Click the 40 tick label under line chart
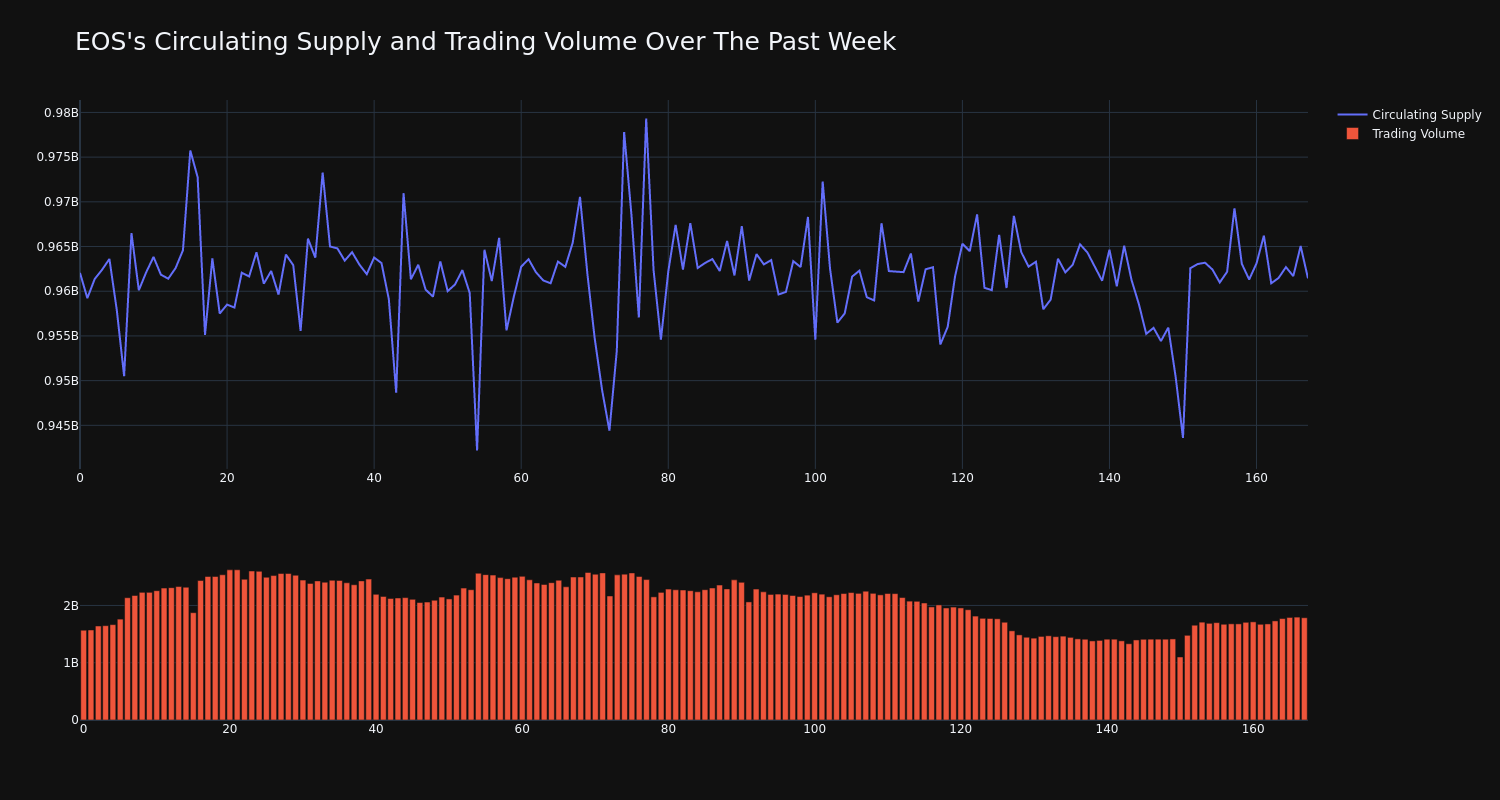This screenshot has height=800, width=1500. click(x=374, y=478)
